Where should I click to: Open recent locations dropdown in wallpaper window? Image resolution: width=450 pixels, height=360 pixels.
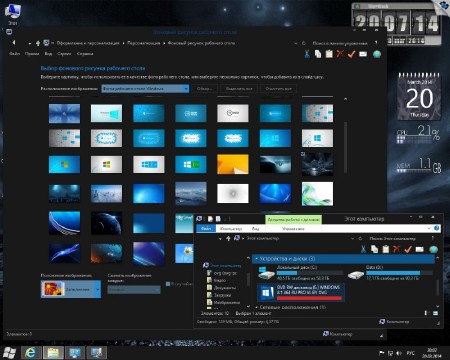[30, 43]
